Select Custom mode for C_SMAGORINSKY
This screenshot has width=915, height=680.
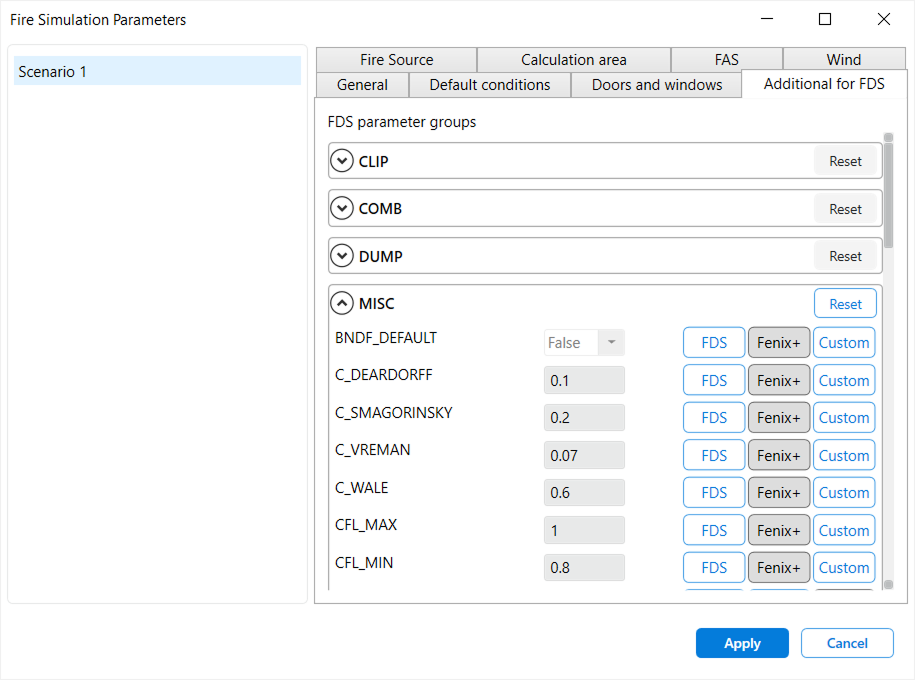coord(843,417)
